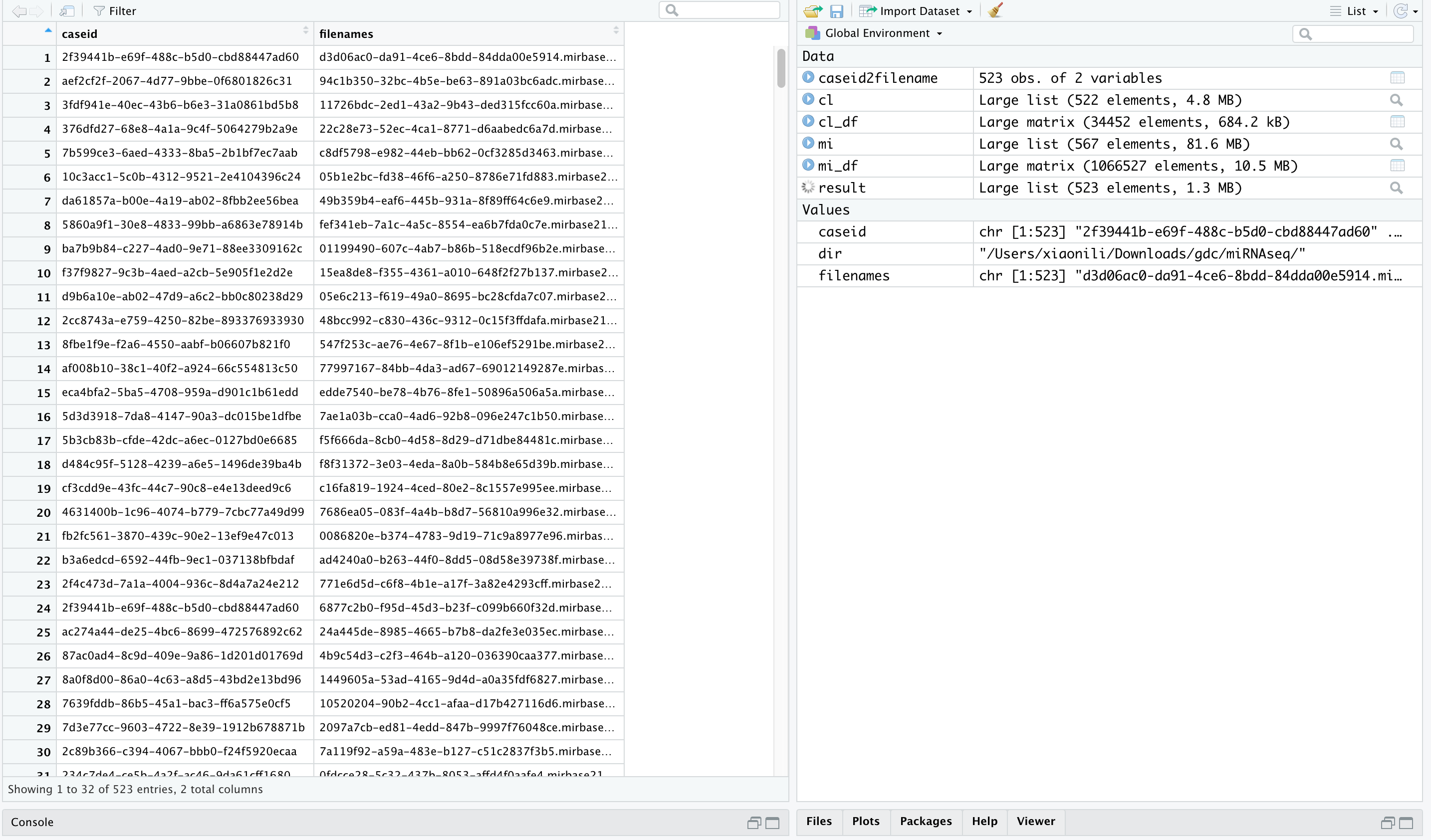Maximize the Files pane icon
1431x840 pixels.
1406,823
